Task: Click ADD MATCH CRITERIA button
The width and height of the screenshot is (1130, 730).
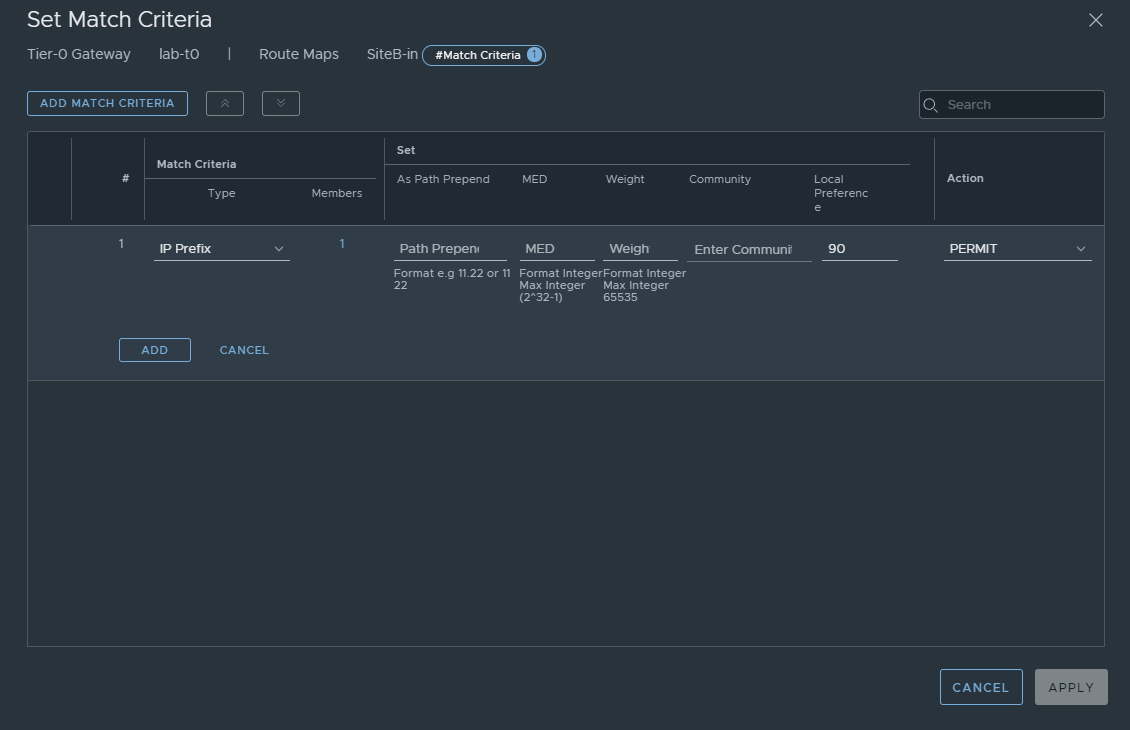Action: click(x=107, y=104)
